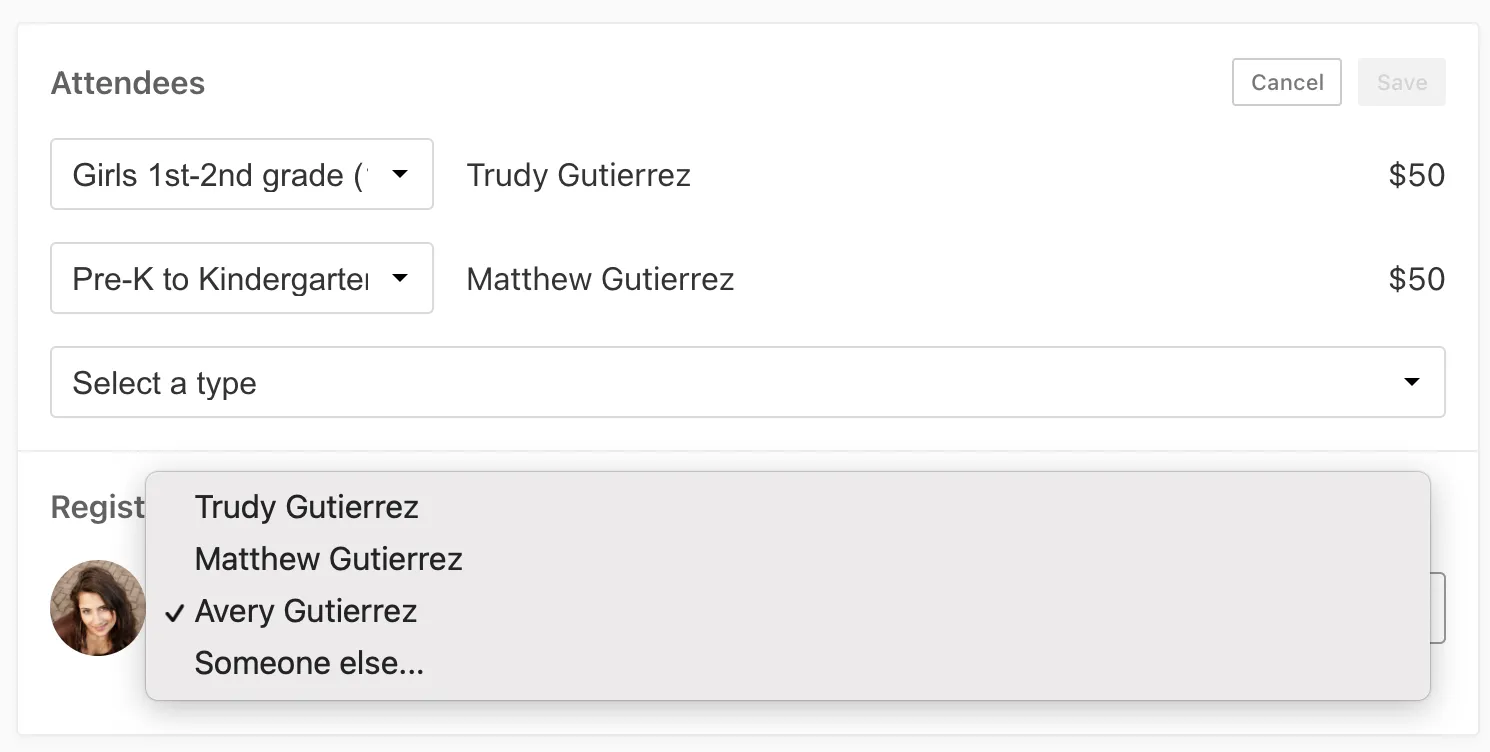Image resolution: width=1490 pixels, height=752 pixels.
Task: Click the registrant's profile photo
Action: point(97,608)
